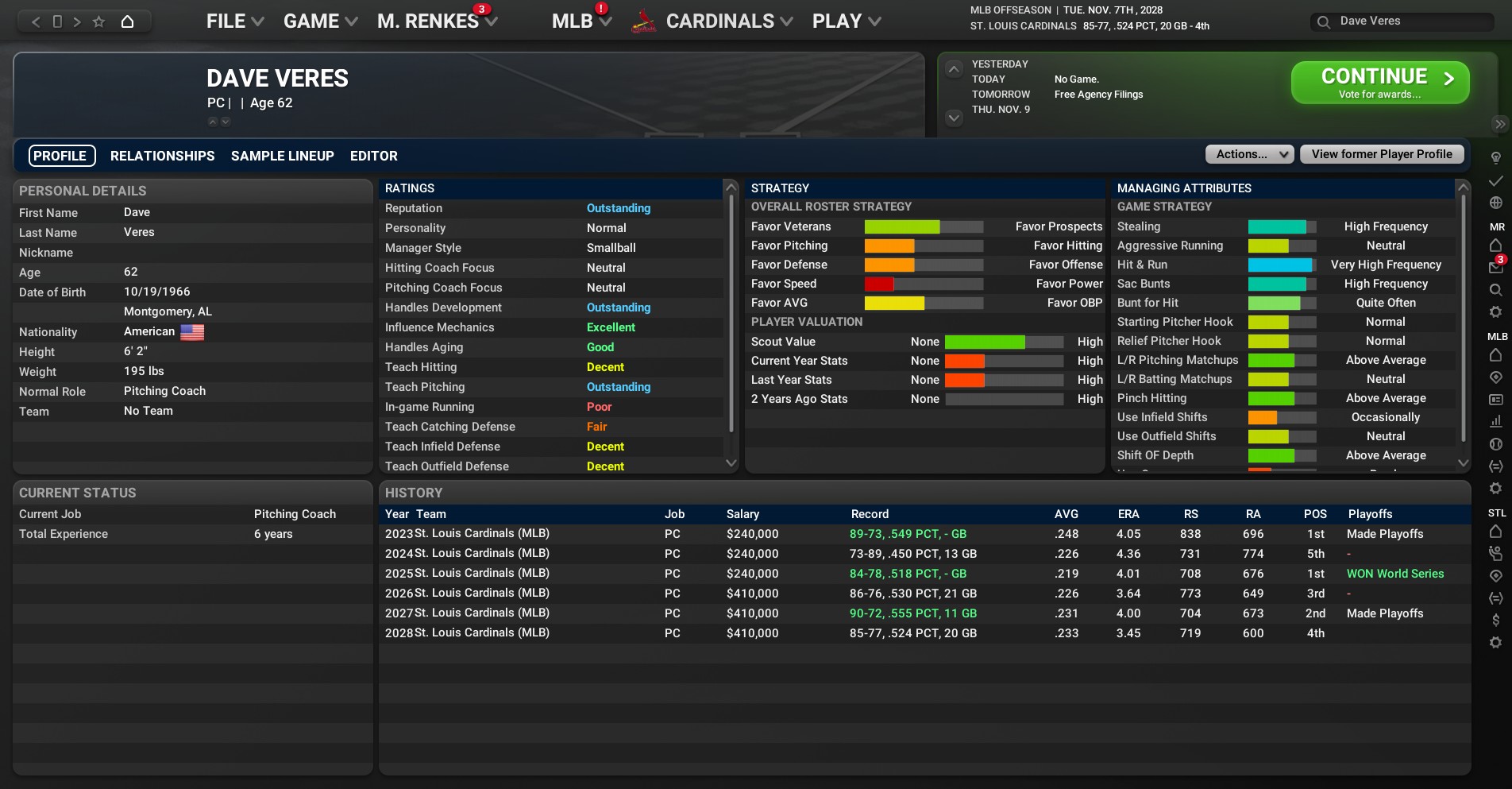Click the back navigation arrow
The height and width of the screenshot is (789, 1512).
(36, 21)
